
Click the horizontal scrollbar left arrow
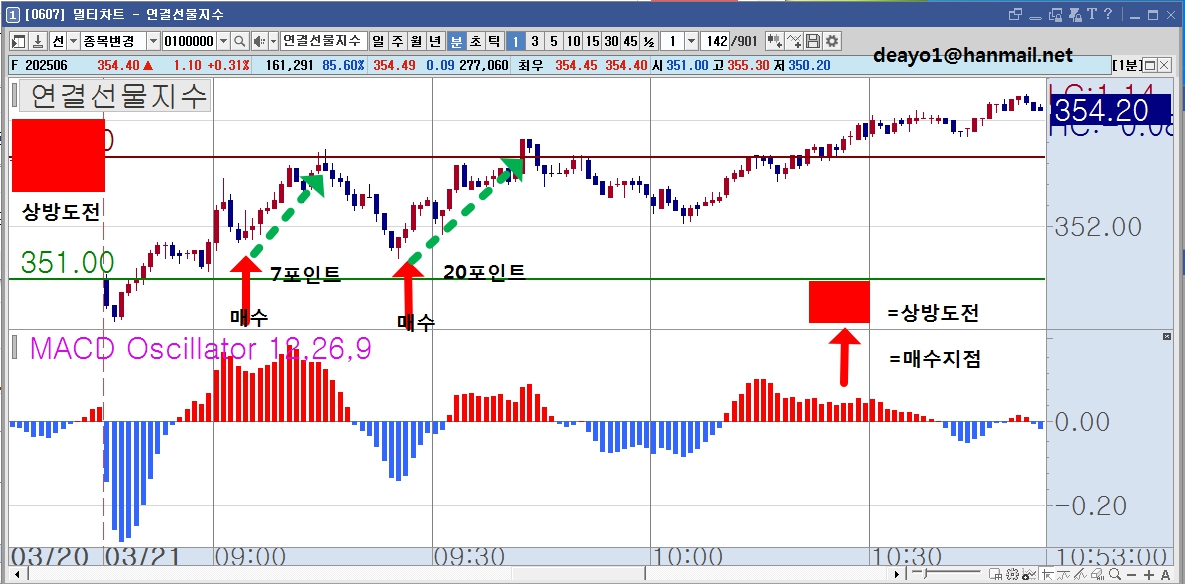(17, 575)
